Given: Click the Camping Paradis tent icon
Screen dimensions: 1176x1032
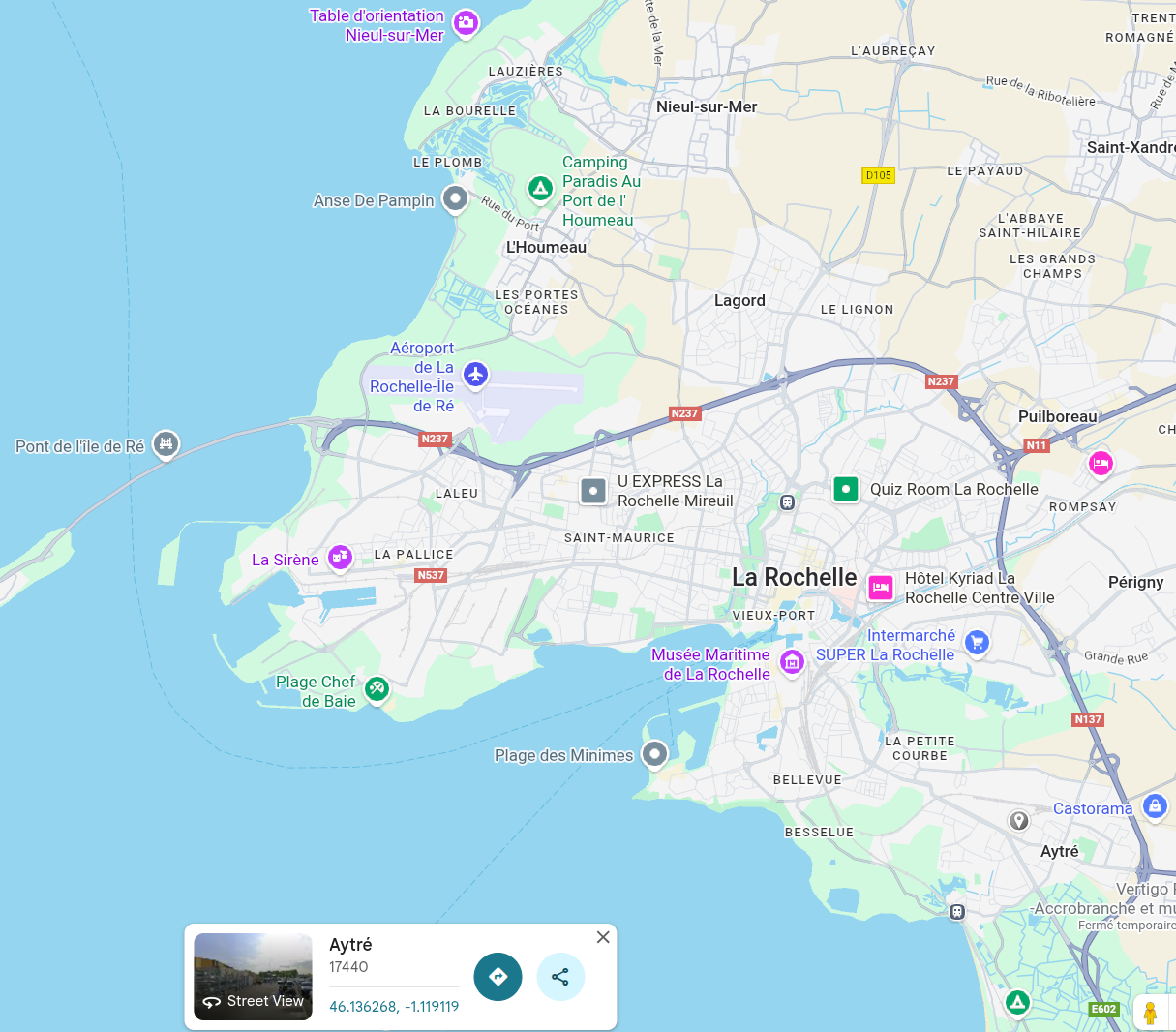Looking at the screenshot, I should pyautogui.click(x=540, y=188).
